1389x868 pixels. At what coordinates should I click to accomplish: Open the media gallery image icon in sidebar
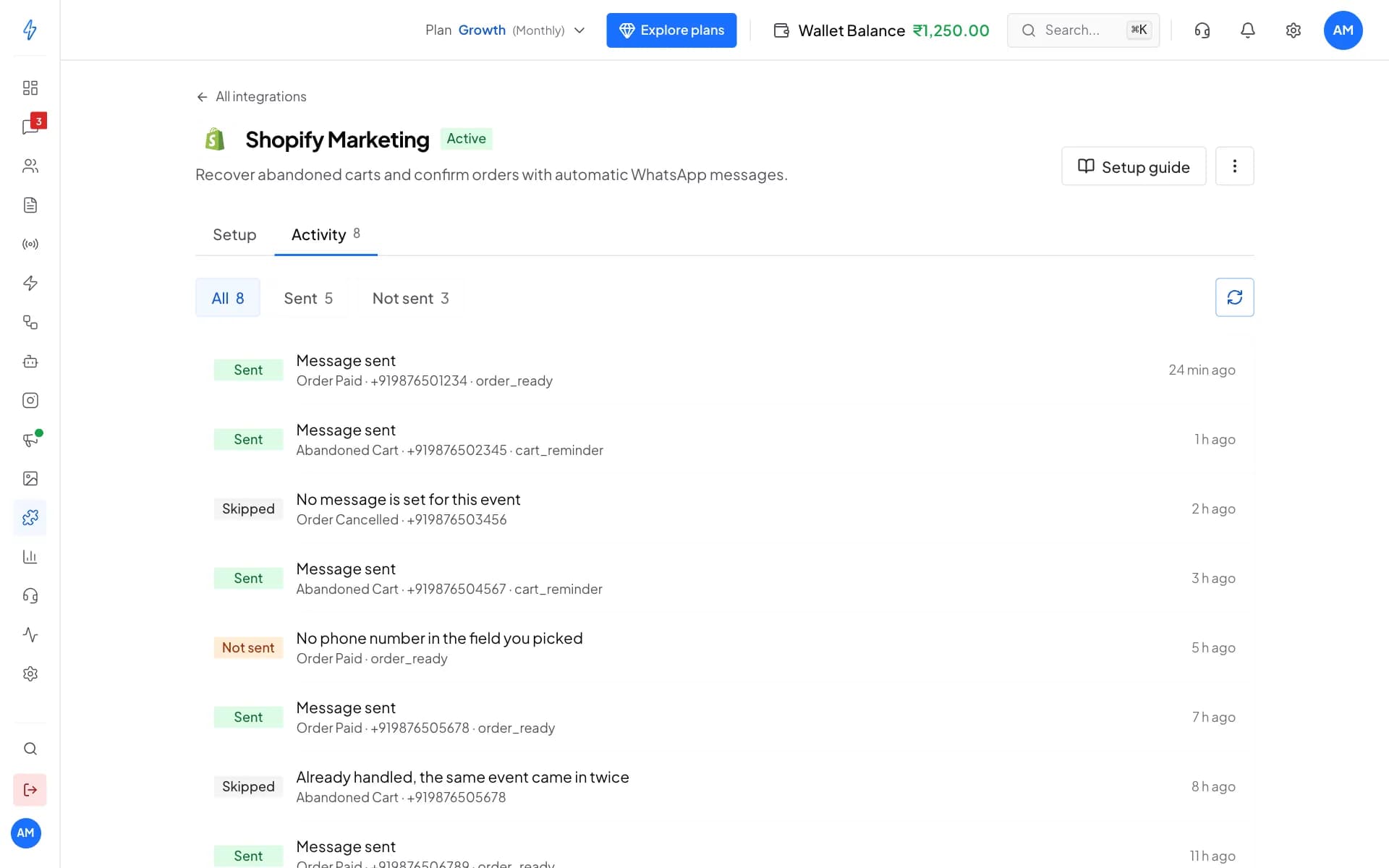[x=30, y=478]
